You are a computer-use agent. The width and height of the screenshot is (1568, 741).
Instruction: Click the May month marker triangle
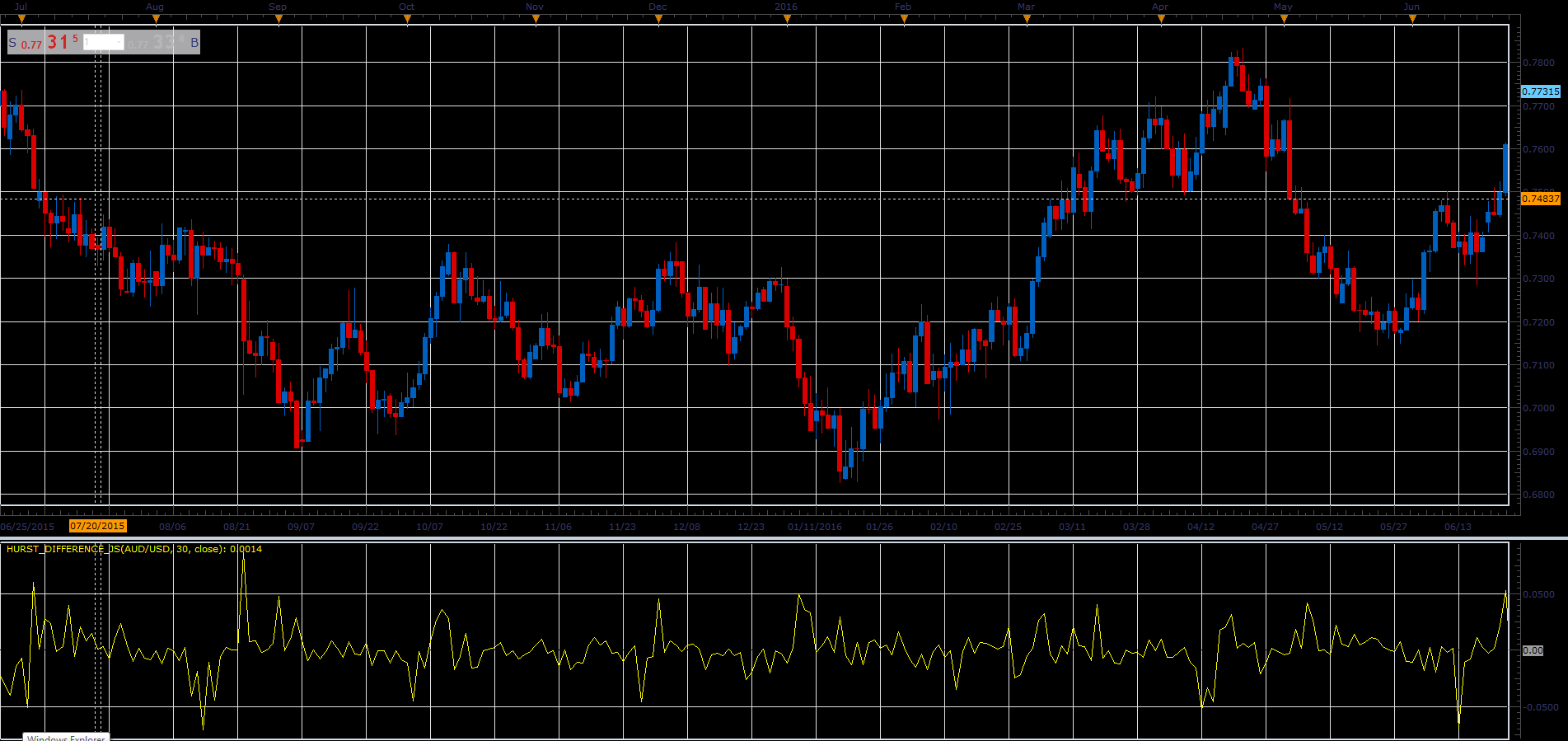[1284, 19]
